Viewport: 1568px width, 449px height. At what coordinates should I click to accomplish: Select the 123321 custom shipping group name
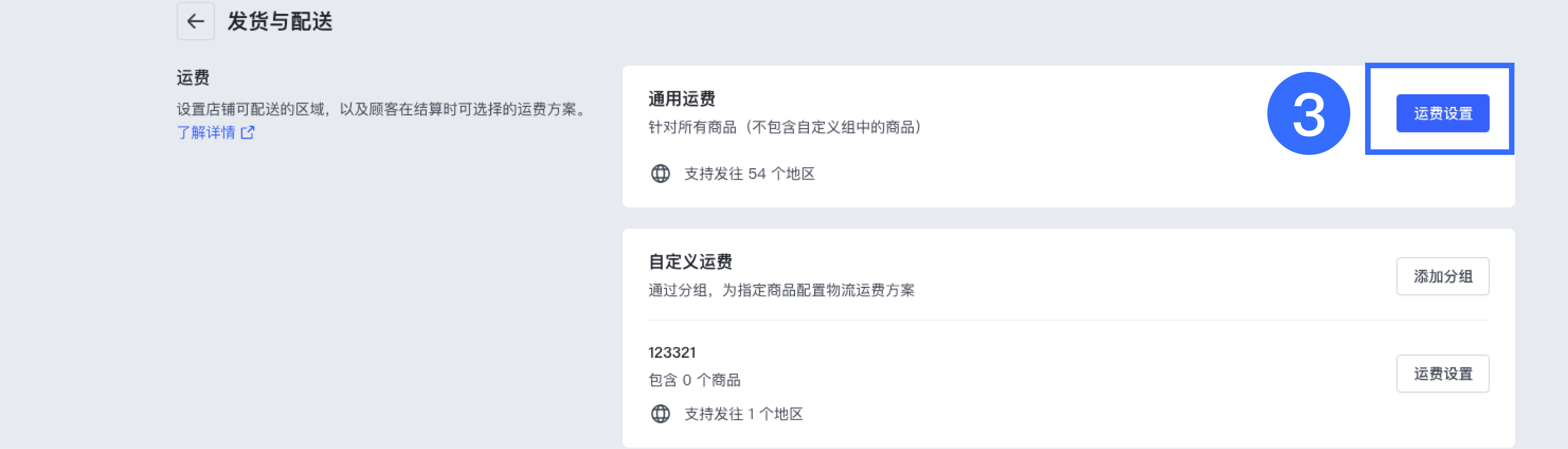click(671, 352)
